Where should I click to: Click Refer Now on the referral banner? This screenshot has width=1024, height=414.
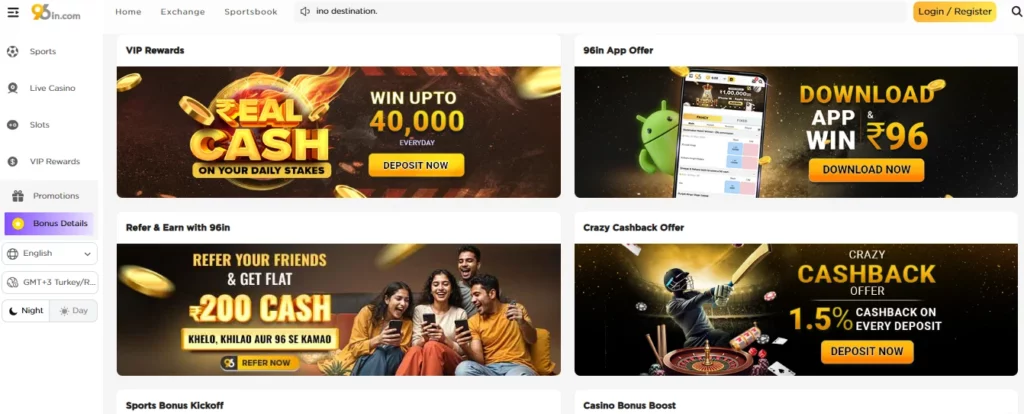[x=260, y=362]
